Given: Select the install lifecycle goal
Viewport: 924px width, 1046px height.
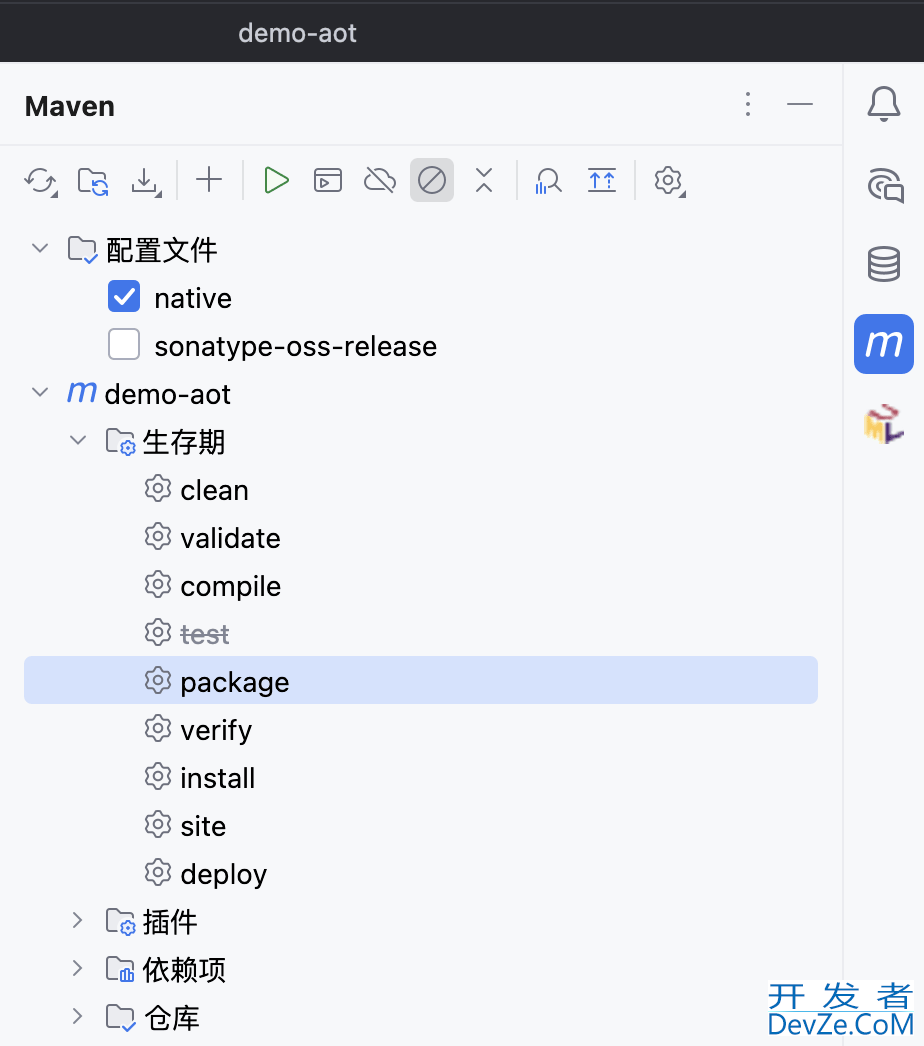Looking at the screenshot, I should coord(217,778).
